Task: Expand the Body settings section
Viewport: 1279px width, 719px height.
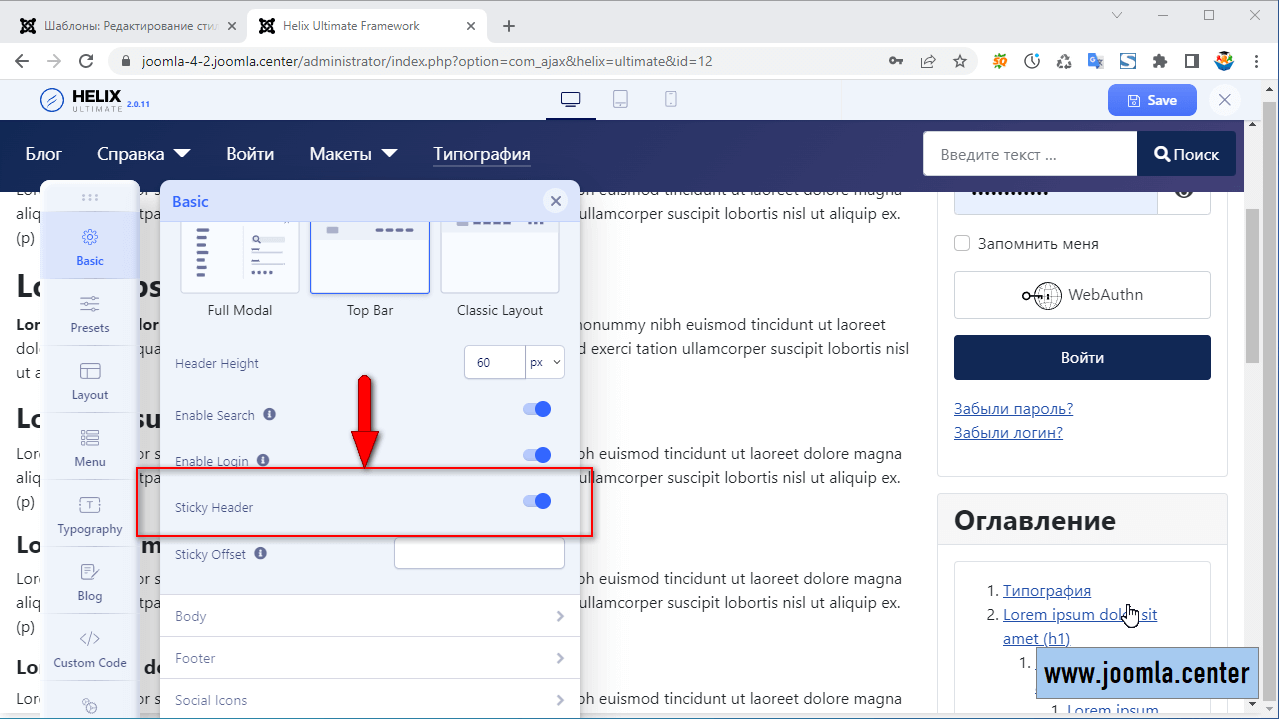Action: point(369,616)
